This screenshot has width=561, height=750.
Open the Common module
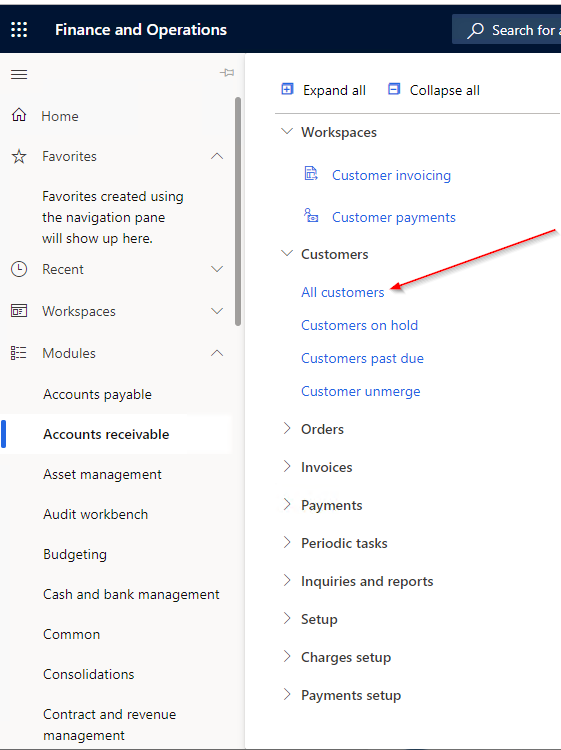click(72, 634)
